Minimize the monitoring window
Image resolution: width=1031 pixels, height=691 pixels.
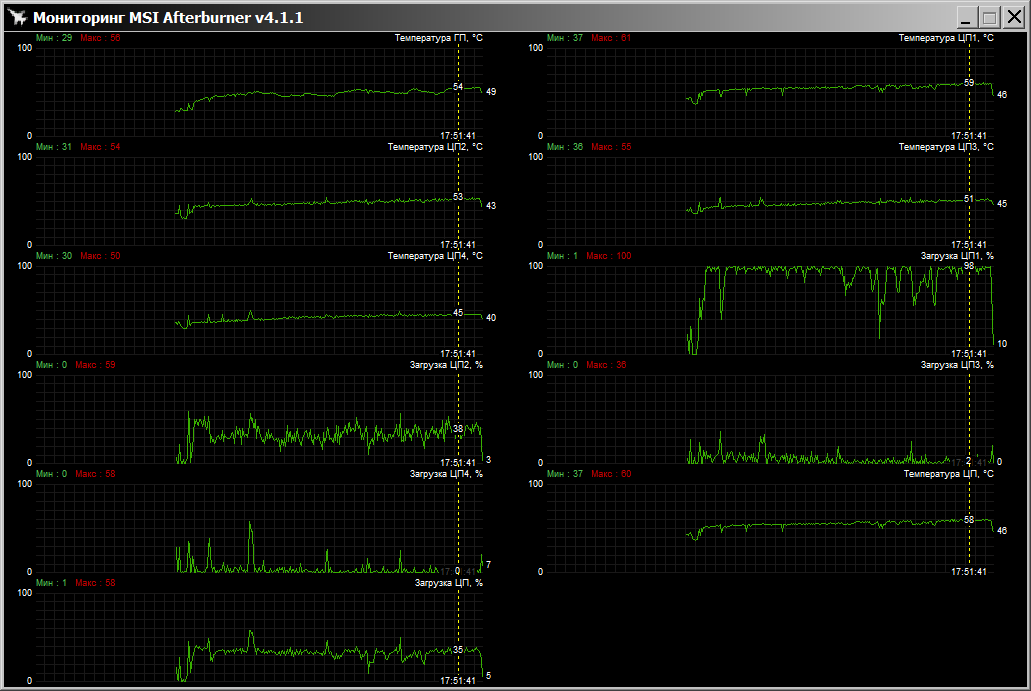tap(966, 17)
